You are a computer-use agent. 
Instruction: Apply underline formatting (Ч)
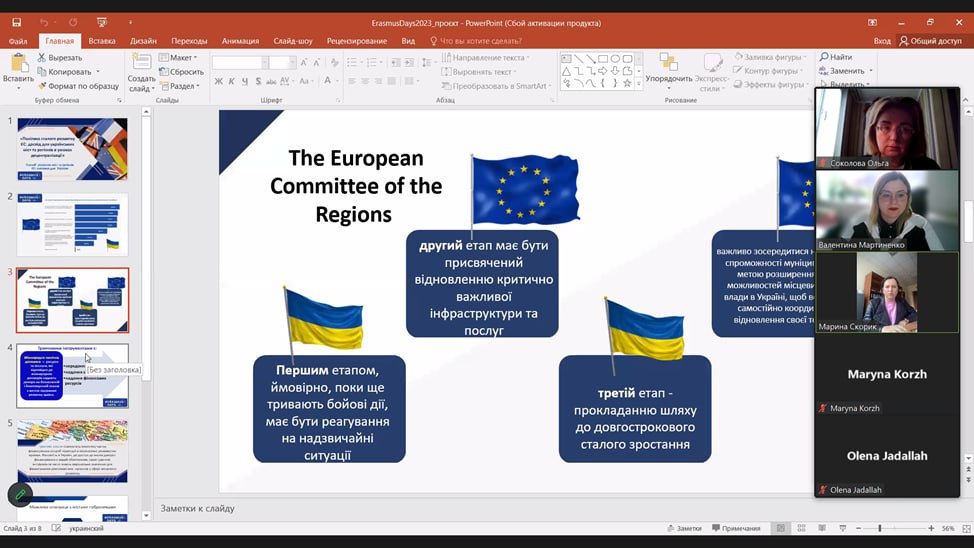[x=245, y=81]
